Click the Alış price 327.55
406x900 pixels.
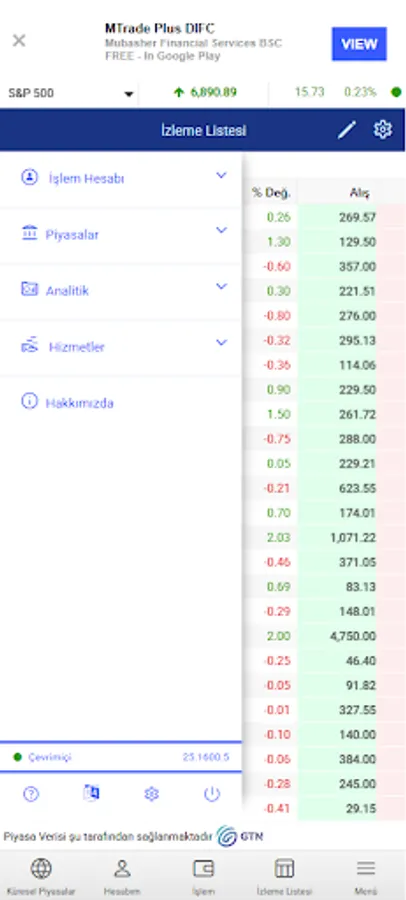coord(357,710)
